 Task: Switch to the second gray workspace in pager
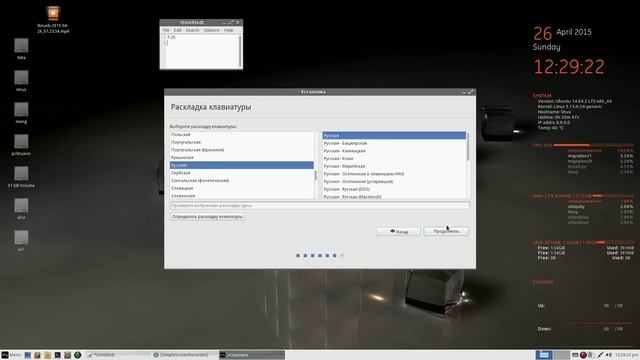(561, 355)
